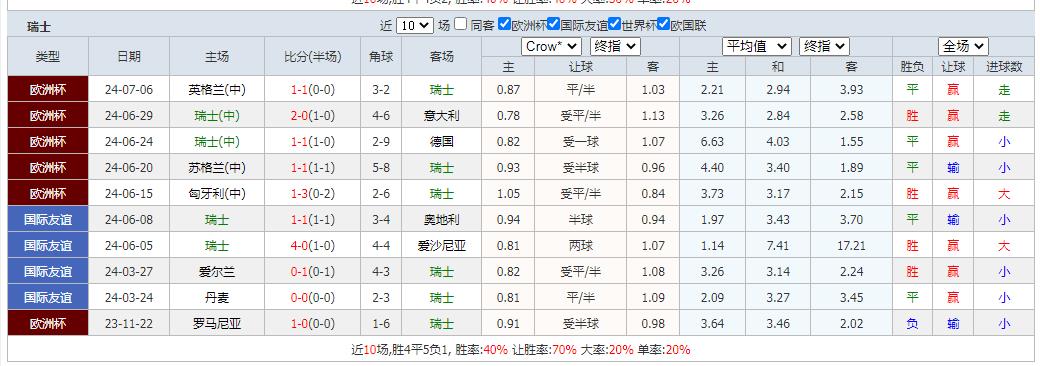Uncheck the 国际友谊 filter checkbox
Viewport: 1040px width, 366px height.
coord(553,25)
